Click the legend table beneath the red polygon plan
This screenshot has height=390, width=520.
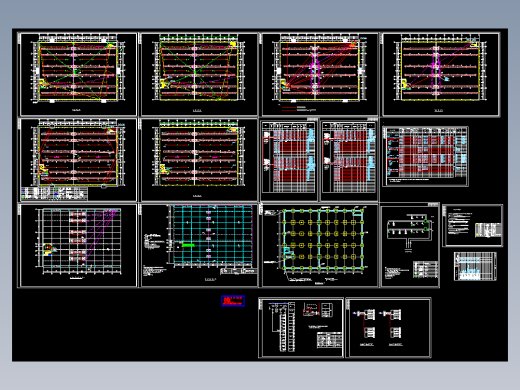point(54,193)
